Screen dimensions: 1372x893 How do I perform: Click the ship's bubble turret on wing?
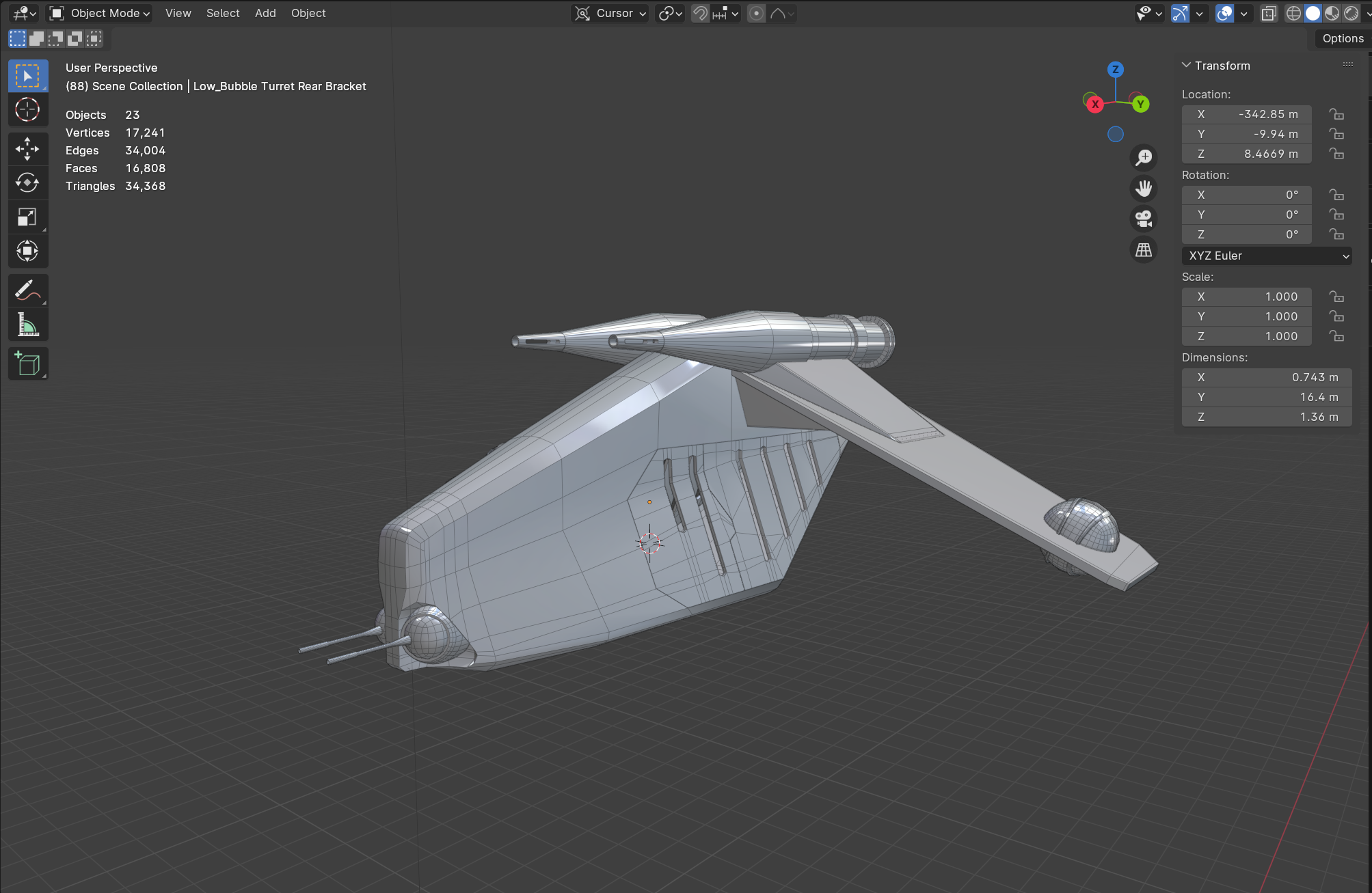point(1084,524)
